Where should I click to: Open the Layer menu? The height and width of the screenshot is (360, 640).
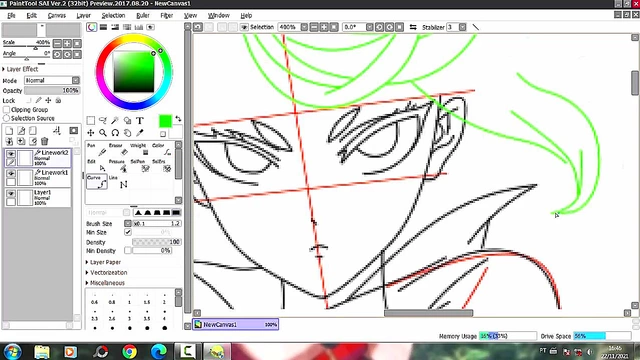point(83,15)
